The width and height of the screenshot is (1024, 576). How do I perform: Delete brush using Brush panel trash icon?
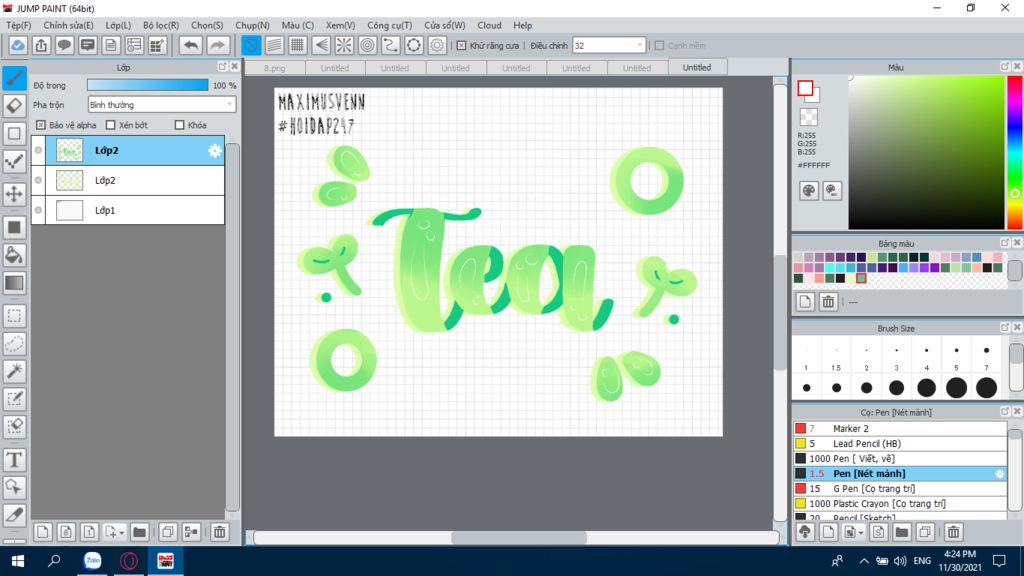(x=953, y=532)
